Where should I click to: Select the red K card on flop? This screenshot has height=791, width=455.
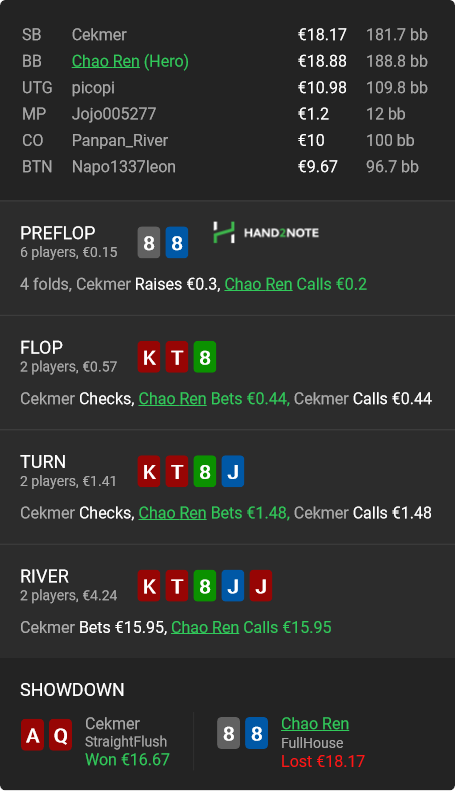click(149, 357)
